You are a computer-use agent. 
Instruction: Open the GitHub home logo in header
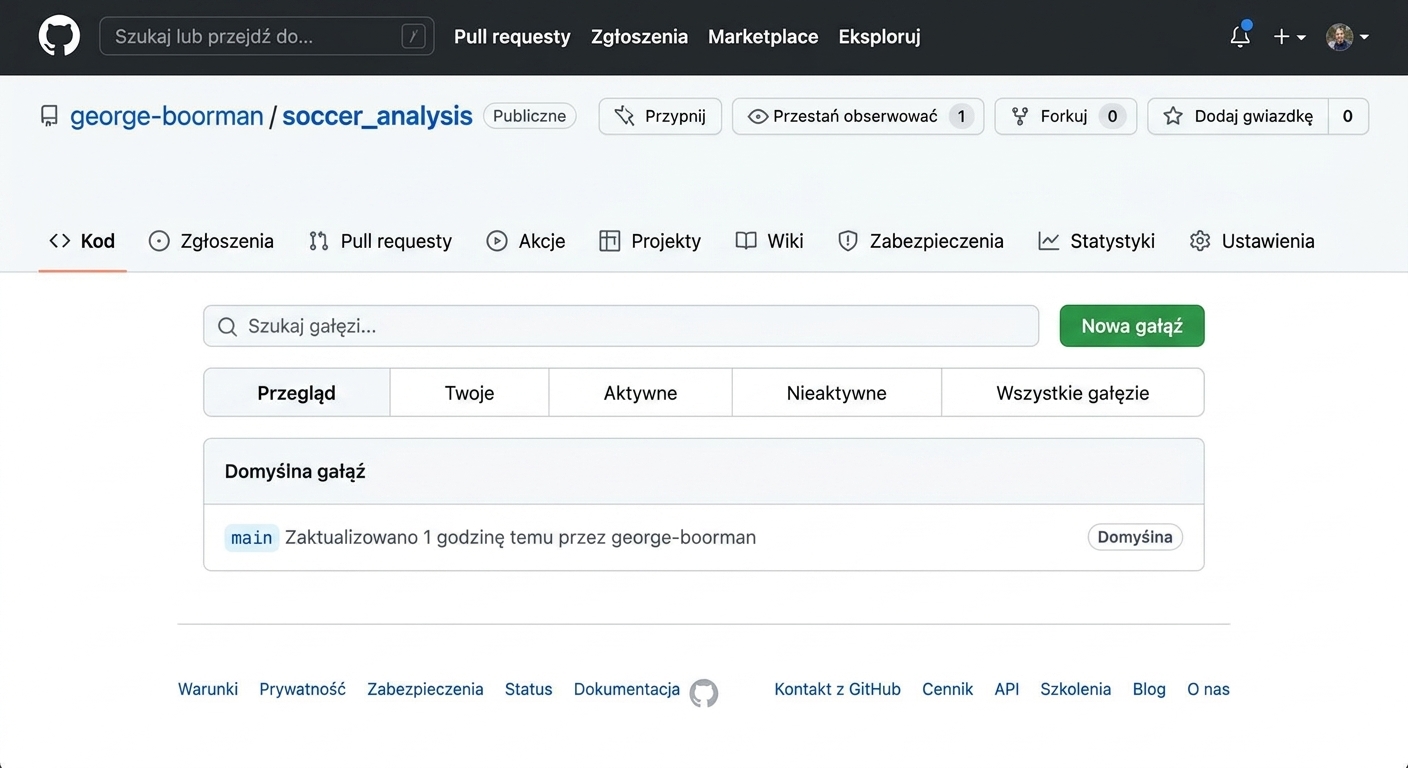click(59, 36)
